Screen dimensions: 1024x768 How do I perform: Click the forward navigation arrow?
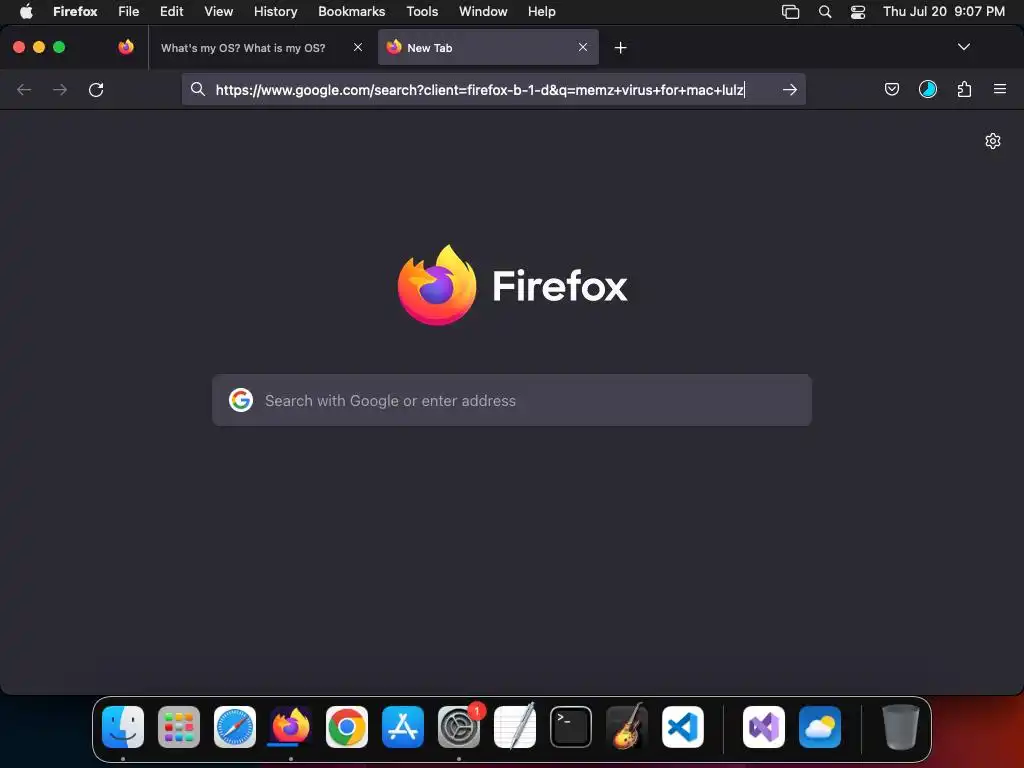[x=60, y=89]
